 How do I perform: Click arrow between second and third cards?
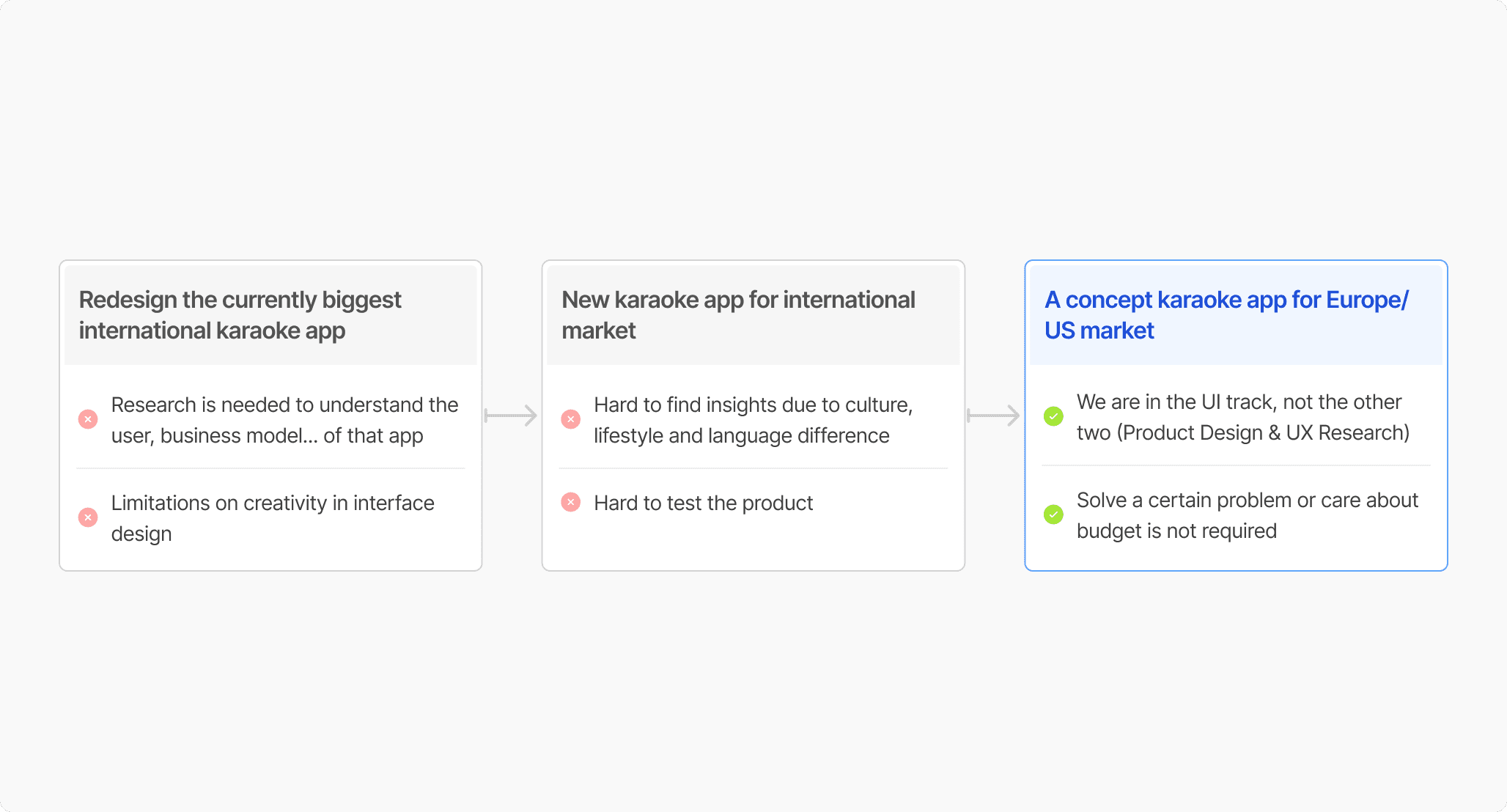pyautogui.click(x=994, y=416)
